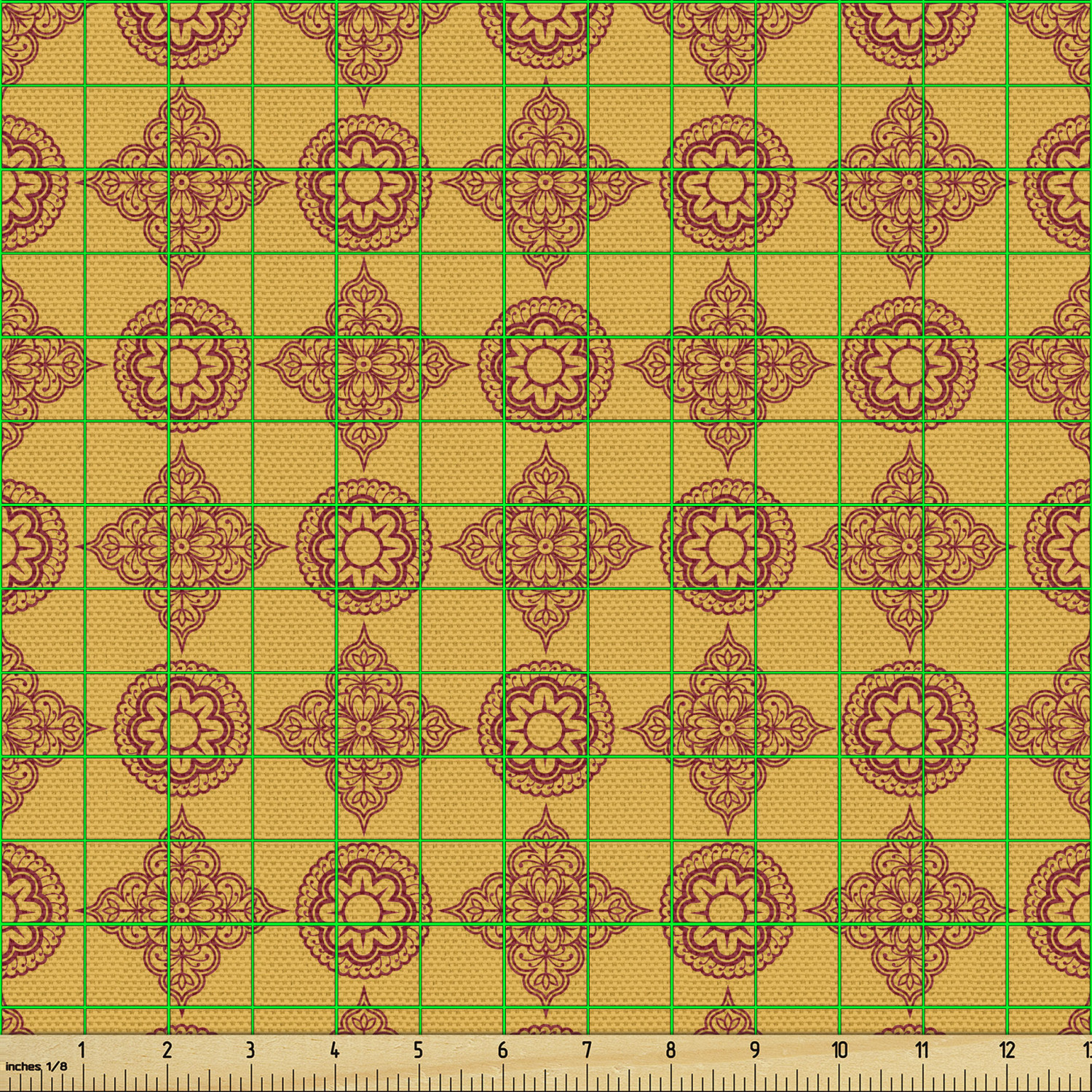Click the number 3 on the ruler

(x=250, y=1050)
